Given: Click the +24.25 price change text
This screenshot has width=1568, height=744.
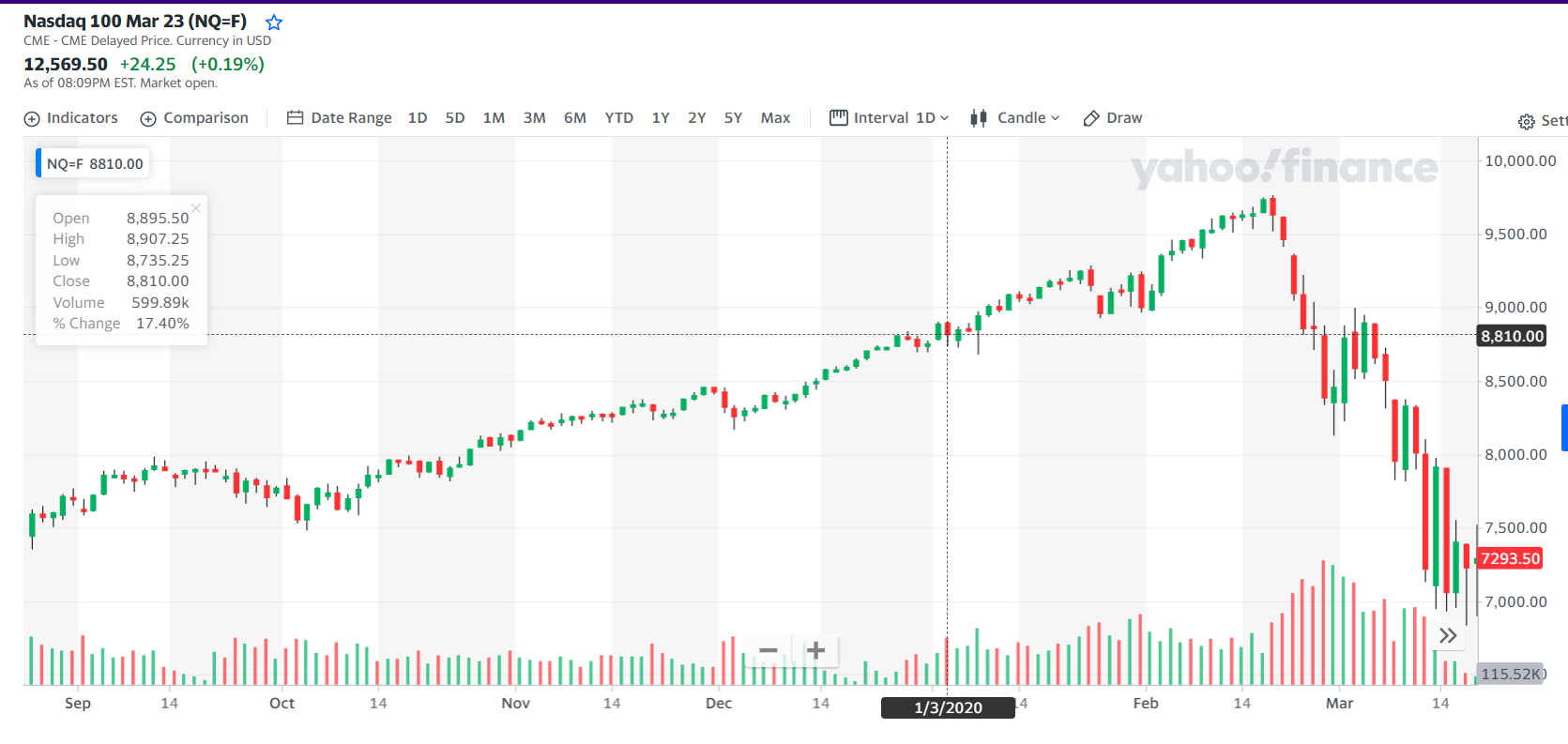Looking at the screenshot, I should click(147, 64).
